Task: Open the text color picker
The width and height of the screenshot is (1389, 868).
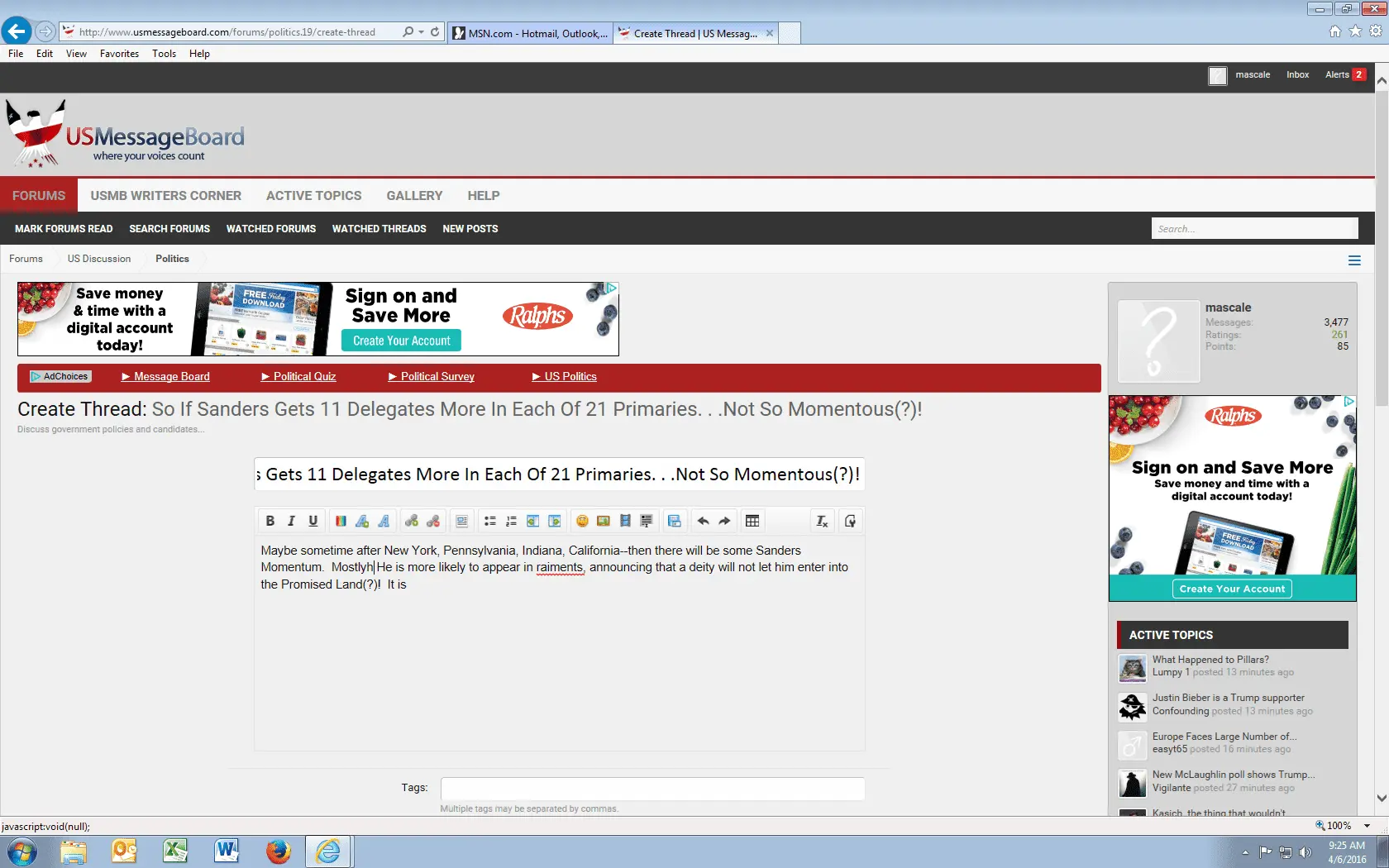Action: click(341, 521)
